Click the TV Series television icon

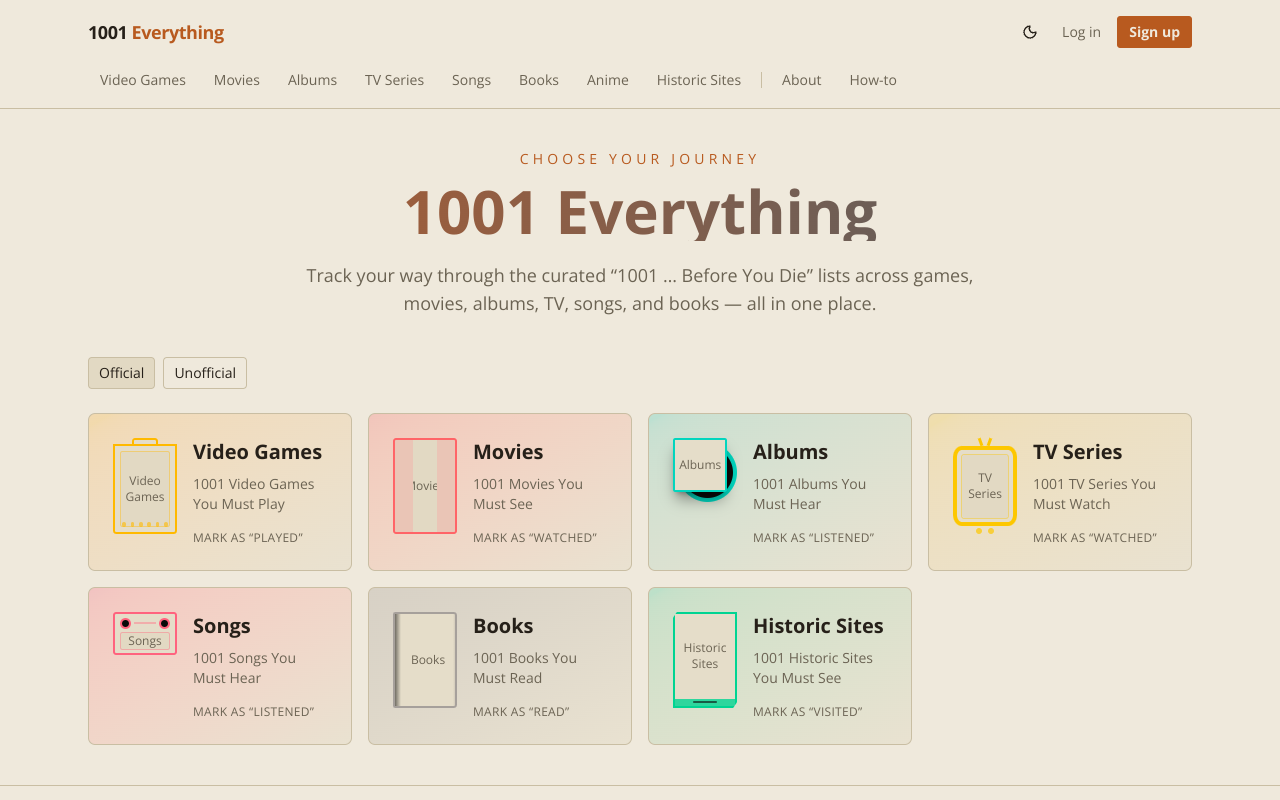[985, 486]
